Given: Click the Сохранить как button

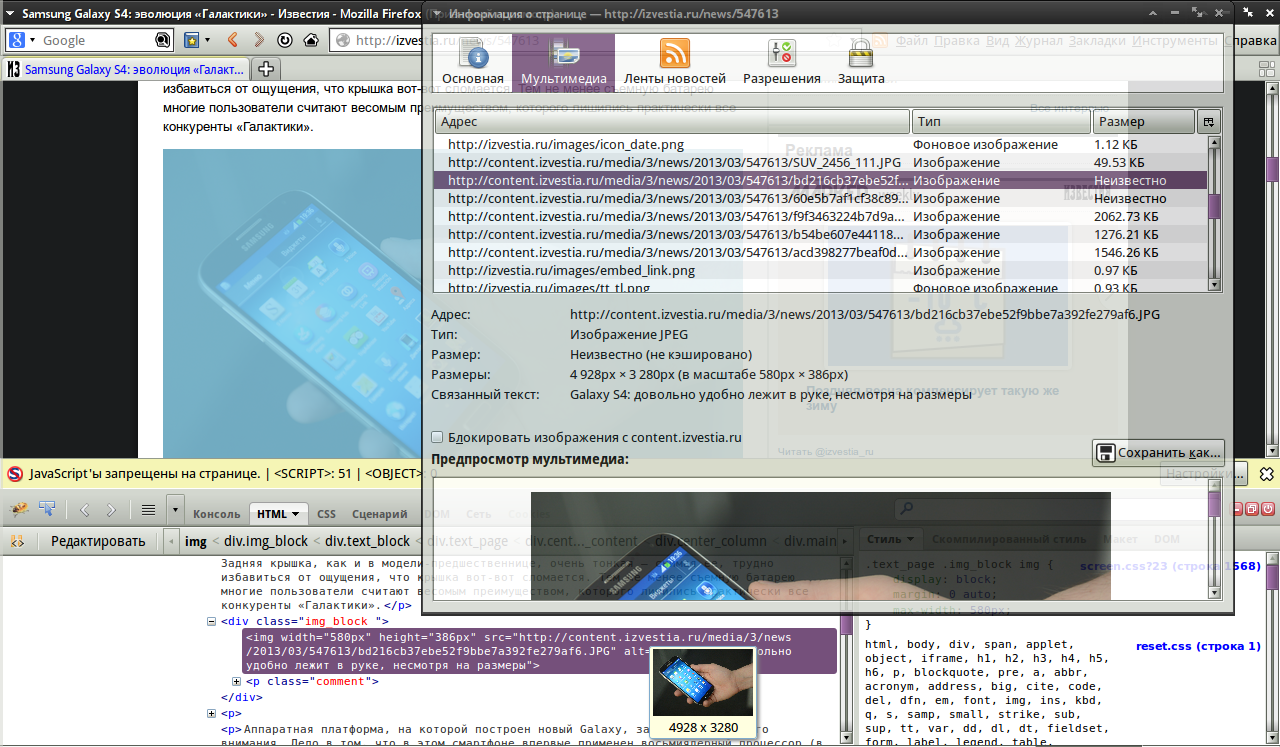Looking at the screenshot, I should [1158, 453].
